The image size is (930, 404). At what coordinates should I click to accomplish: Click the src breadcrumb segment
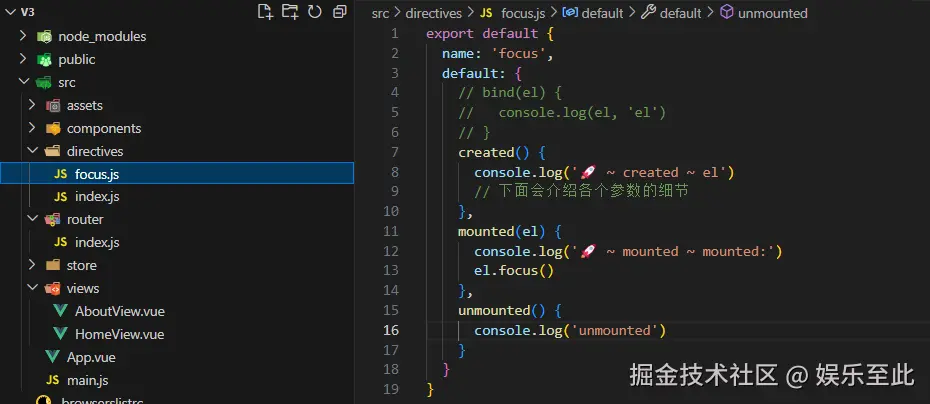pos(380,13)
